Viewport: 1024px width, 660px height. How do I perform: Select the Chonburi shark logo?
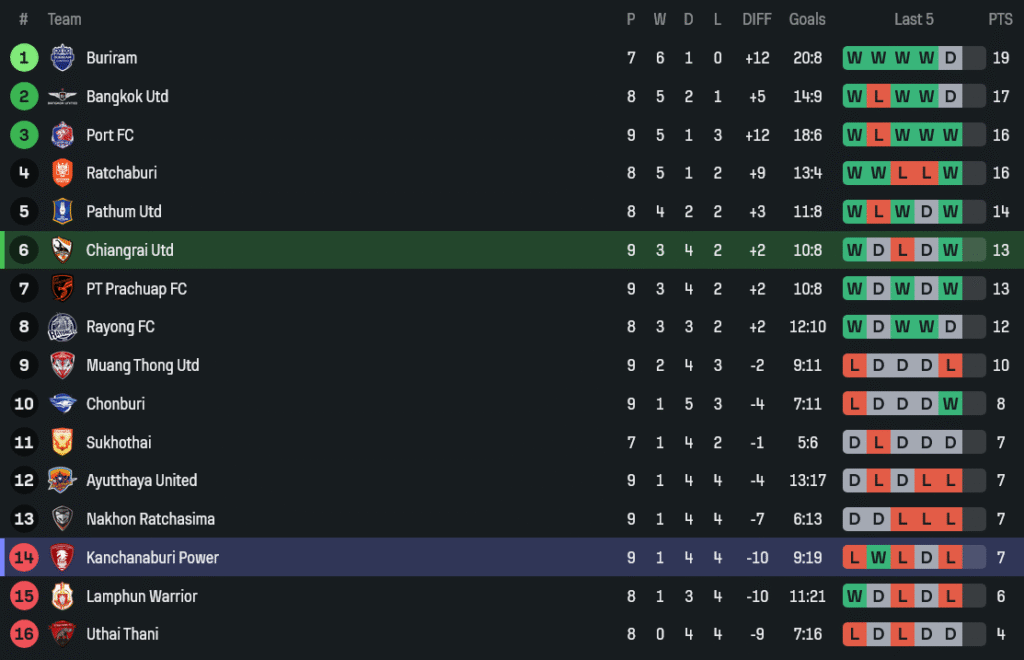point(62,404)
